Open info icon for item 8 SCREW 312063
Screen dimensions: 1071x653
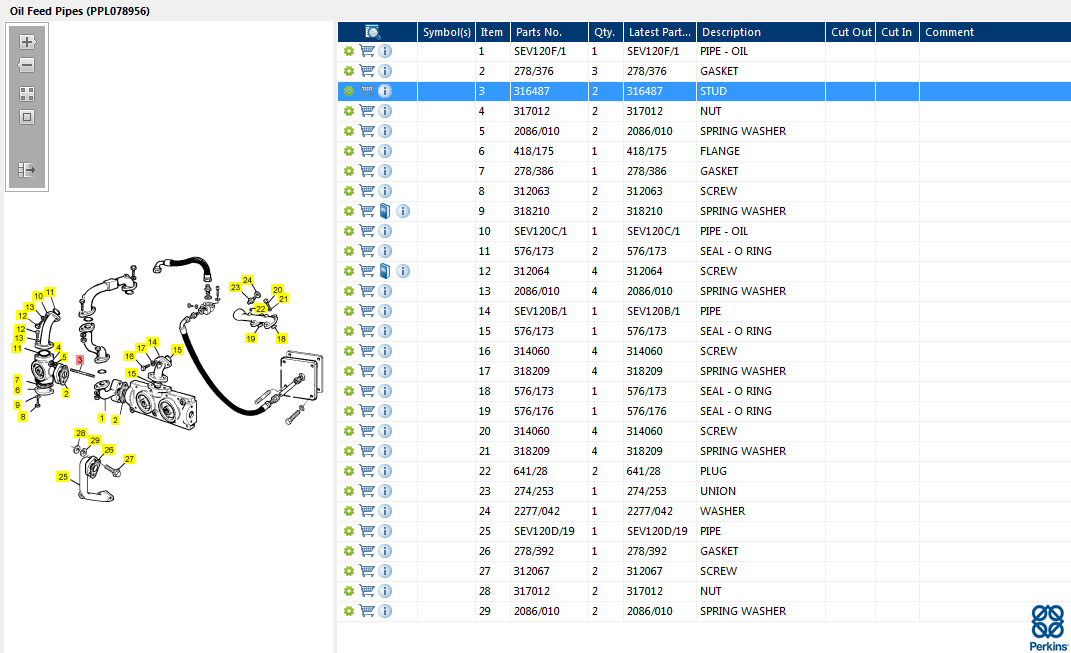click(385, 191)
